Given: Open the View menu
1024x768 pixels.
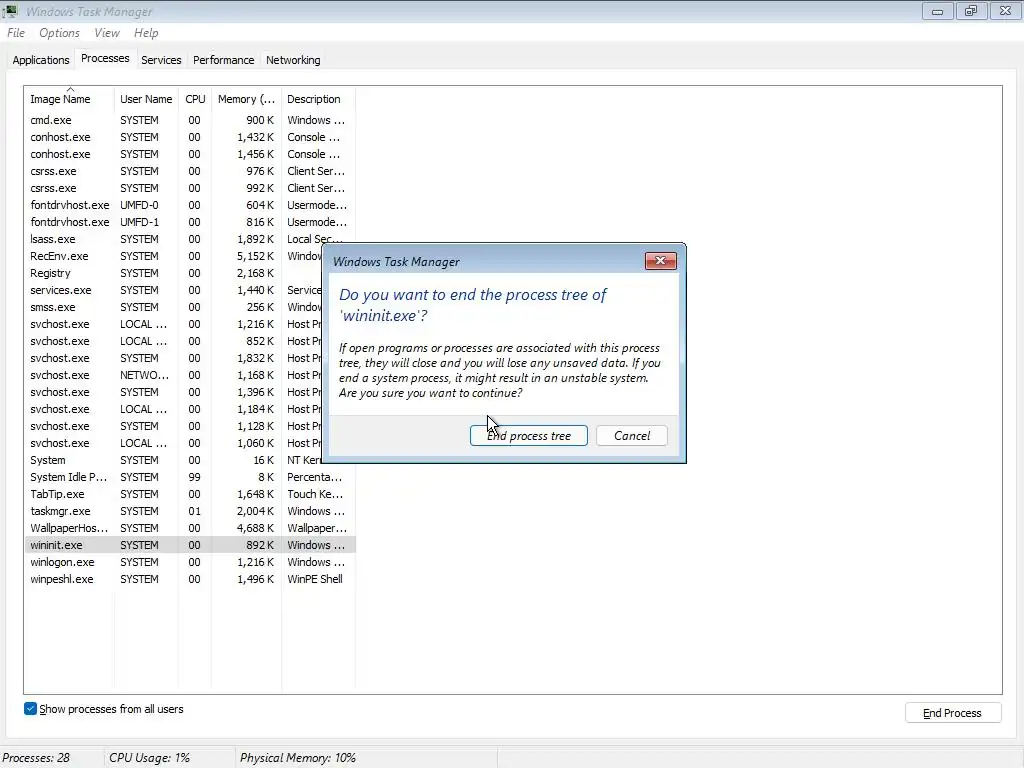Looking at the screenshot, I should click(x=106, y=33).
